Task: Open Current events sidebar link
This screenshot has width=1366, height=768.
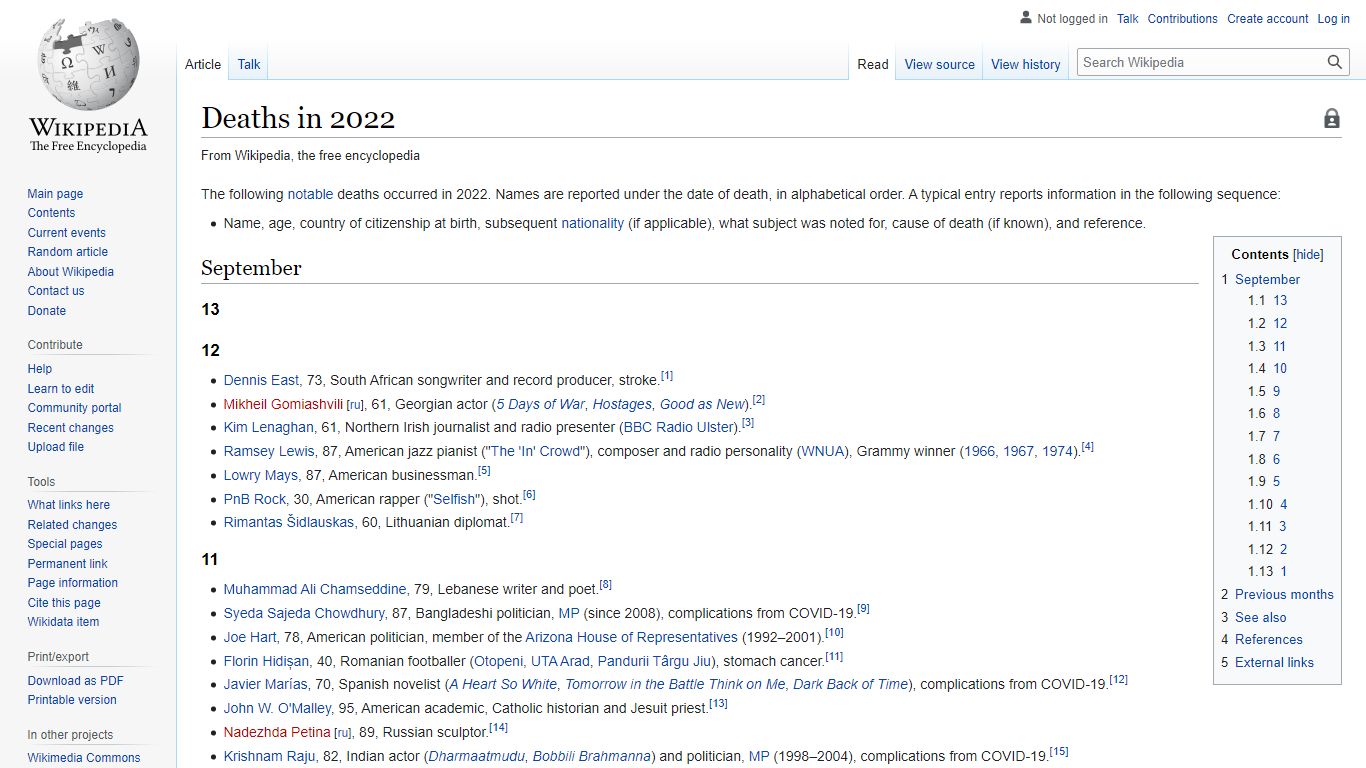Action: coord(66,233)
